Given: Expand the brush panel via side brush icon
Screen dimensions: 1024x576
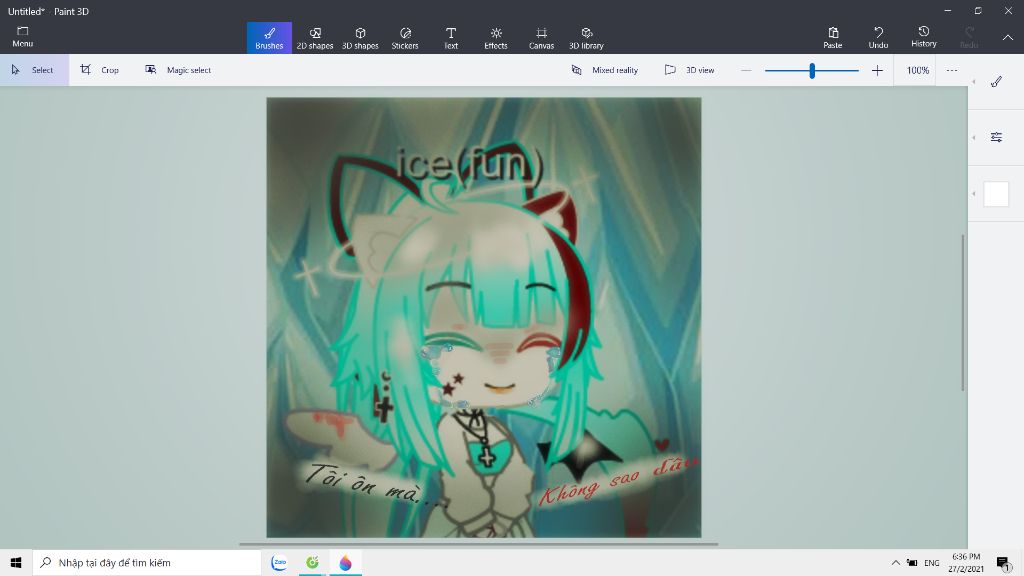Looking at the screenshot, I should [996, 82].
